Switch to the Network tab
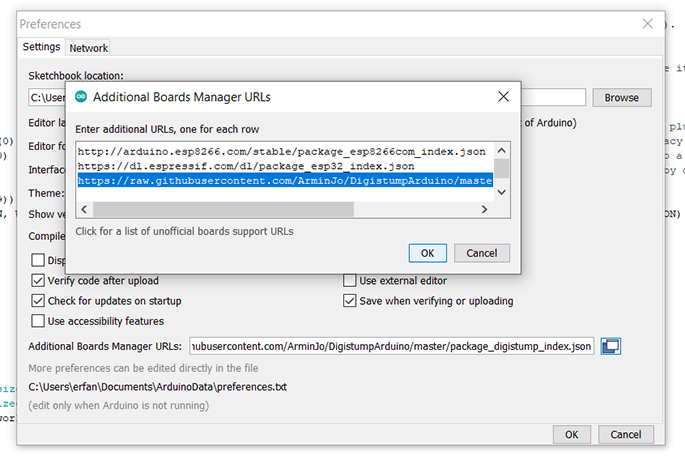Viewport: 685px width, 456px height. (x=89, y=47)
